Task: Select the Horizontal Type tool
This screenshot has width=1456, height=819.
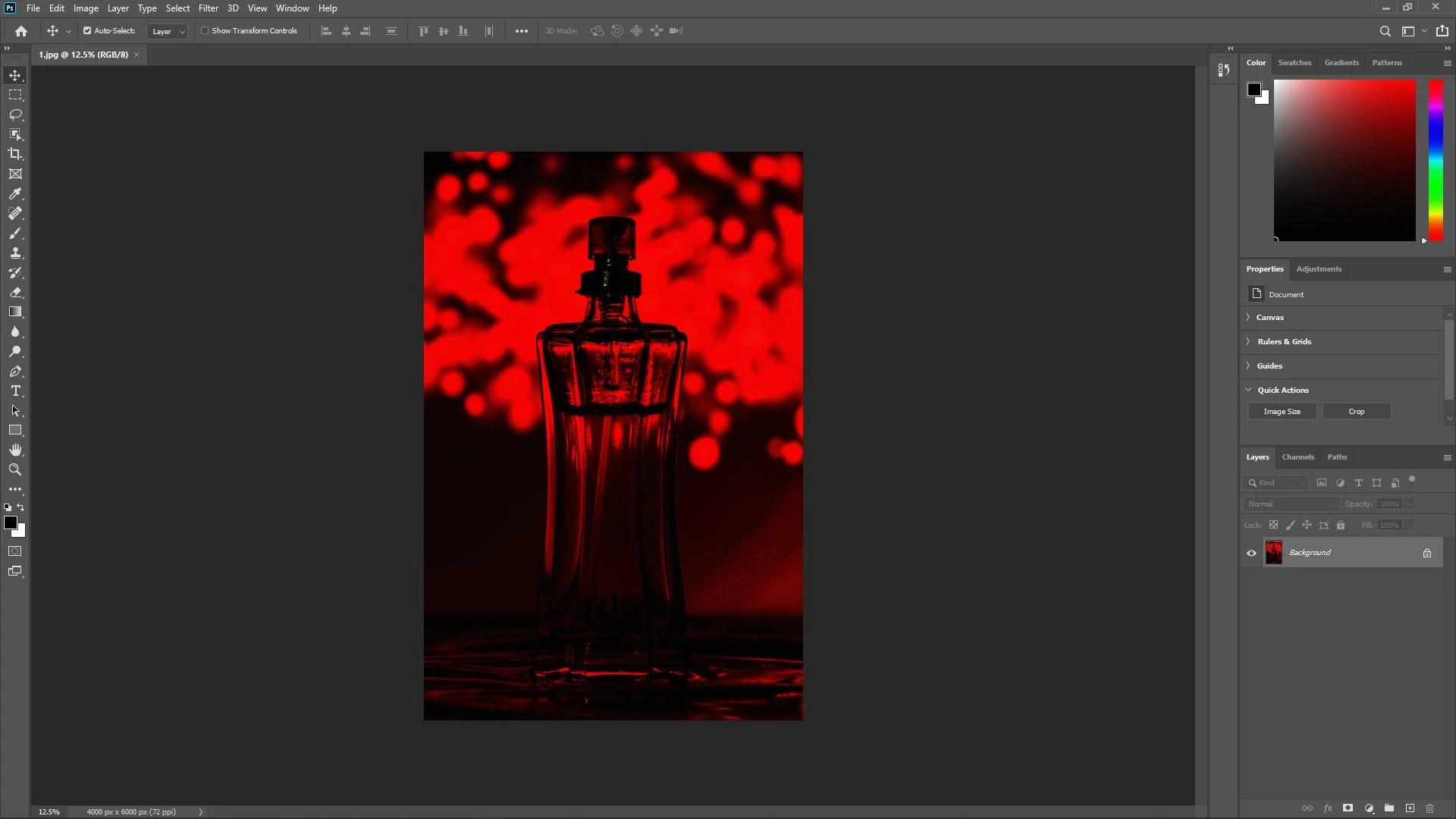Action: tap(15, 391)
